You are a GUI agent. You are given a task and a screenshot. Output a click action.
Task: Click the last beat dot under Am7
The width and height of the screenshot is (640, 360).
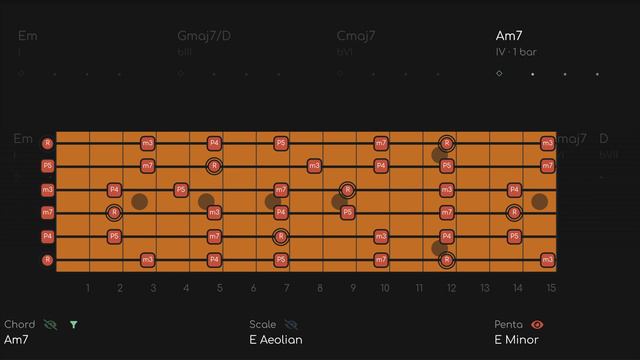[x=597, y=74]
